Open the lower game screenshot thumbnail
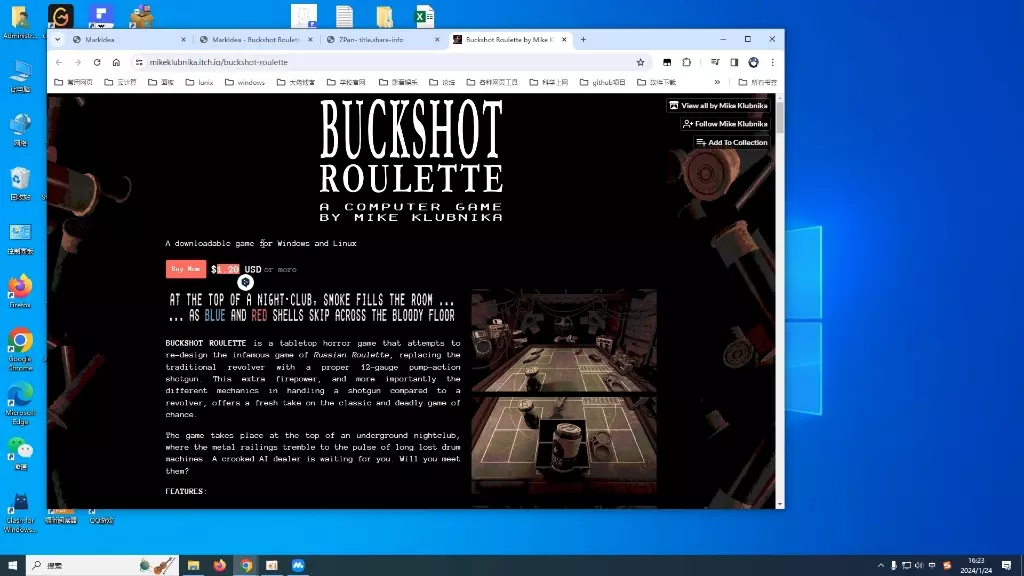This screenshot has width=1024, height=576. coord(564,445)
